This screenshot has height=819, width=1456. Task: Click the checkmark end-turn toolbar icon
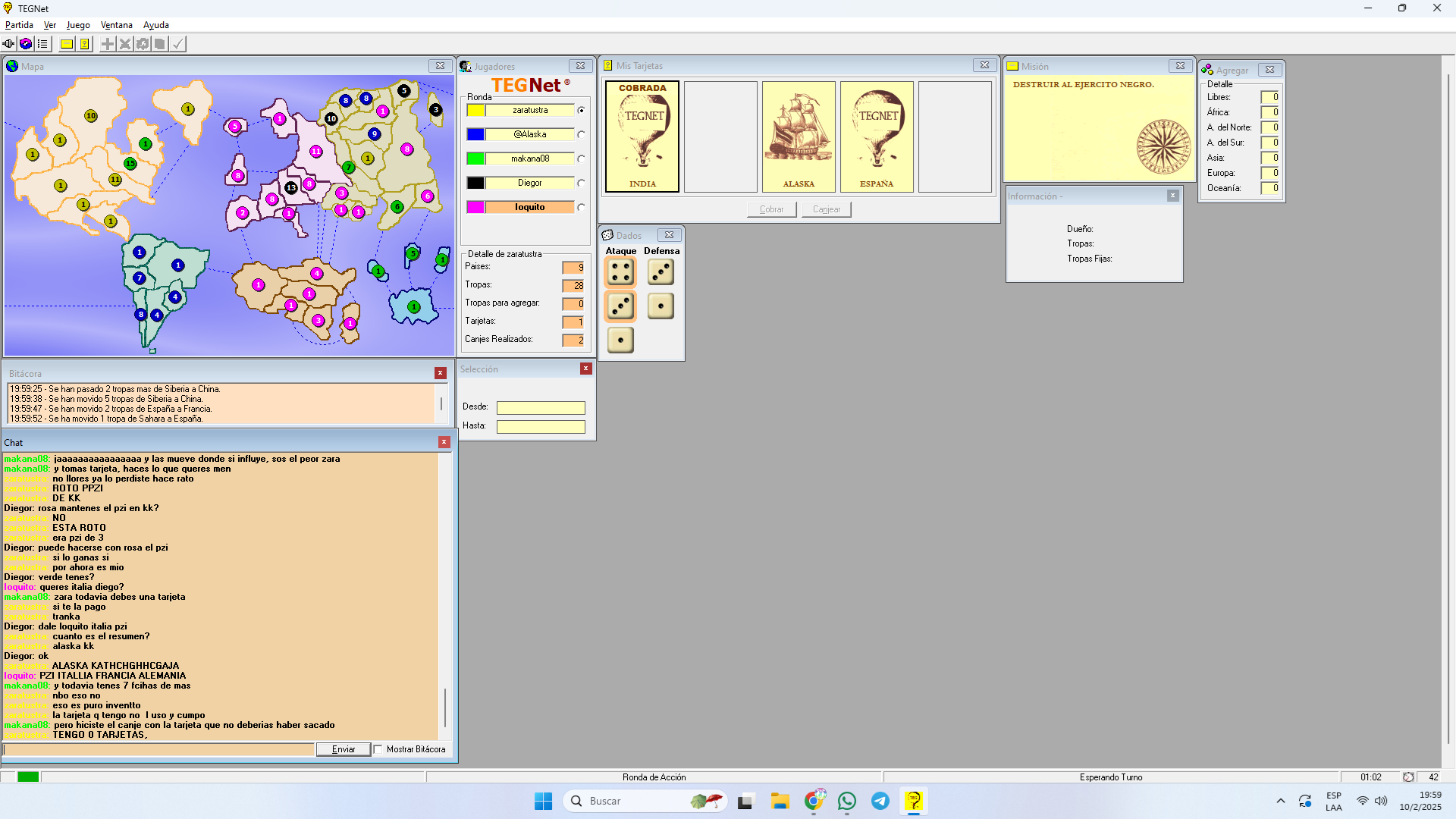tap(177, 44)
